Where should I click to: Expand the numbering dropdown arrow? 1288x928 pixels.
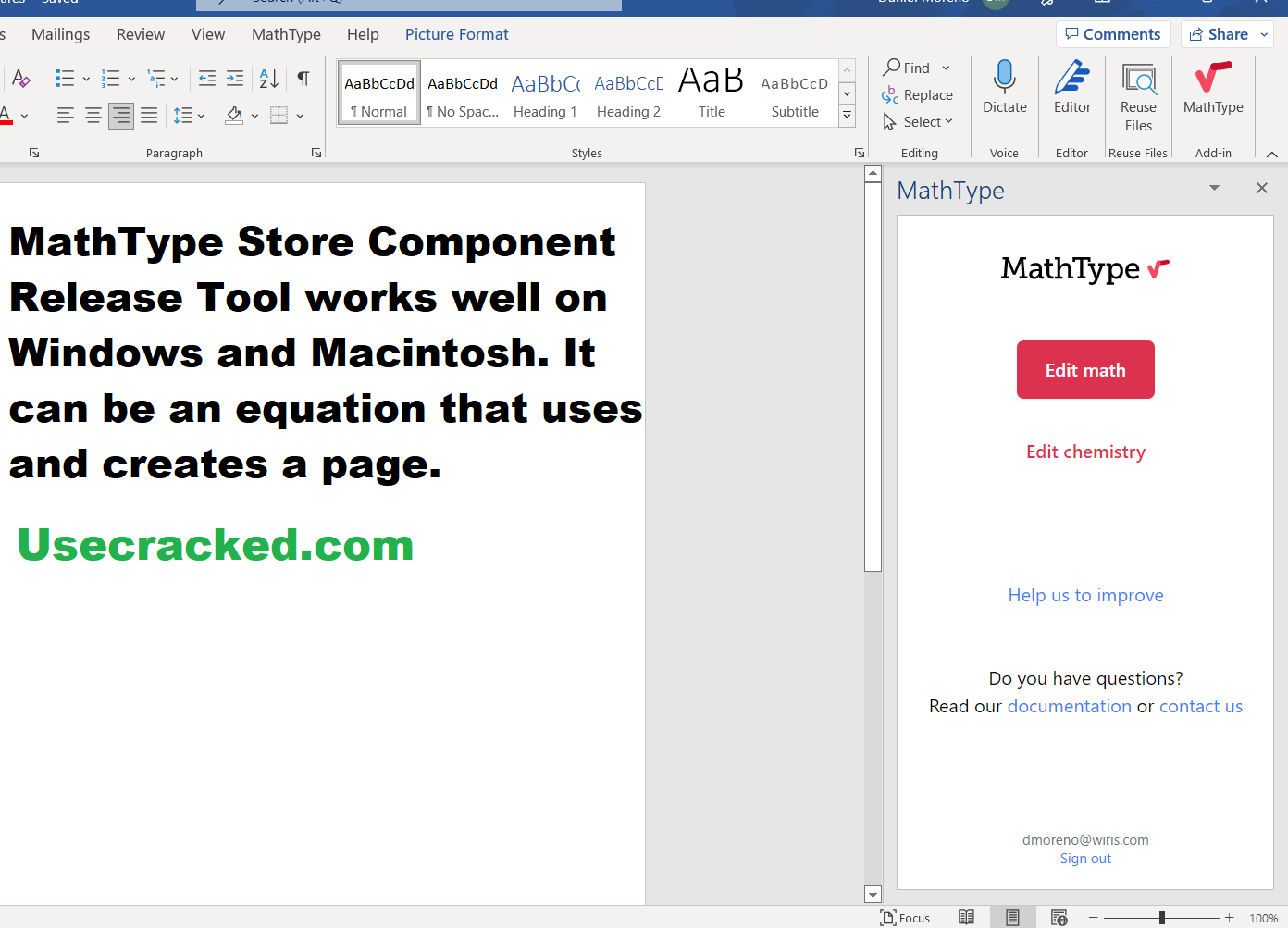click(131, 79)
